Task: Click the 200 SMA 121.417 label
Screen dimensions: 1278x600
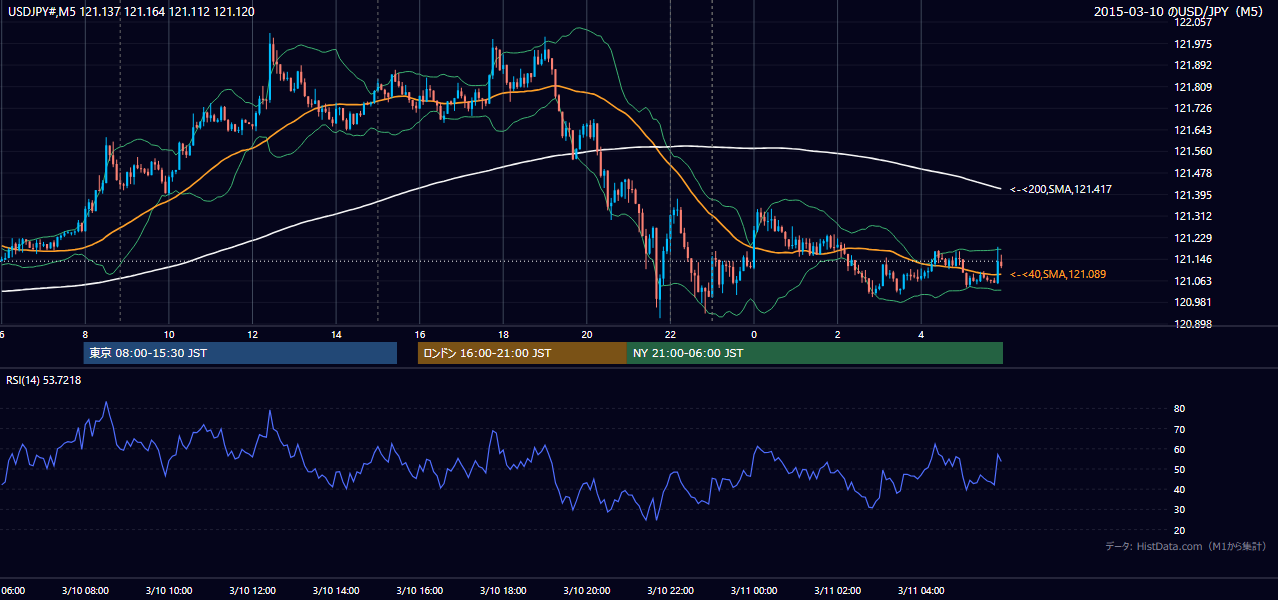Action: coord(1061,189)
